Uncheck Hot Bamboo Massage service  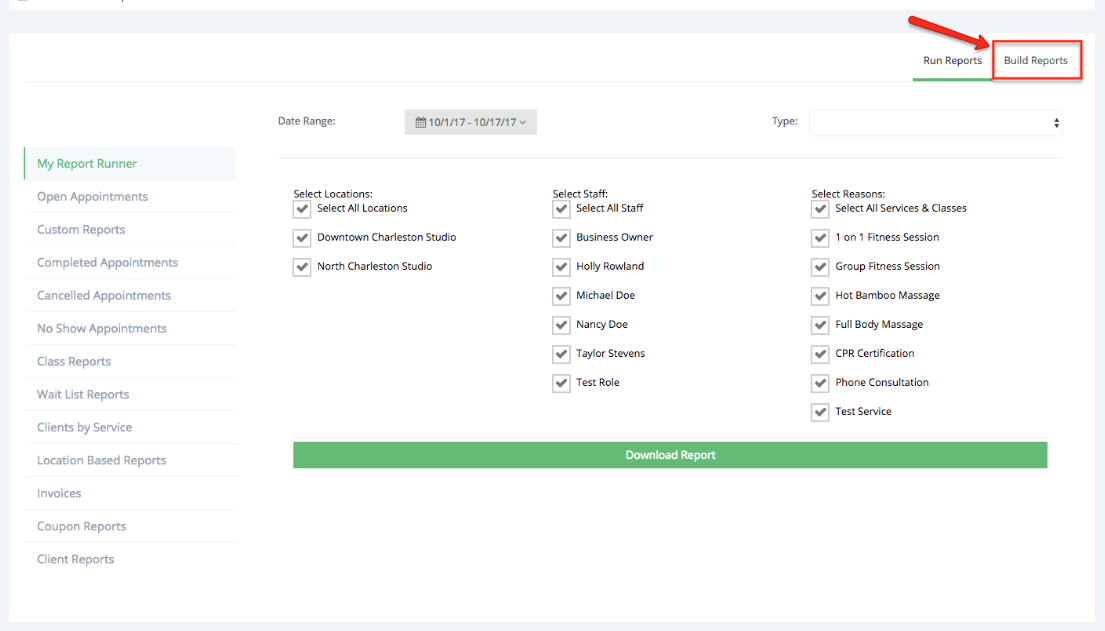[820, 296]
